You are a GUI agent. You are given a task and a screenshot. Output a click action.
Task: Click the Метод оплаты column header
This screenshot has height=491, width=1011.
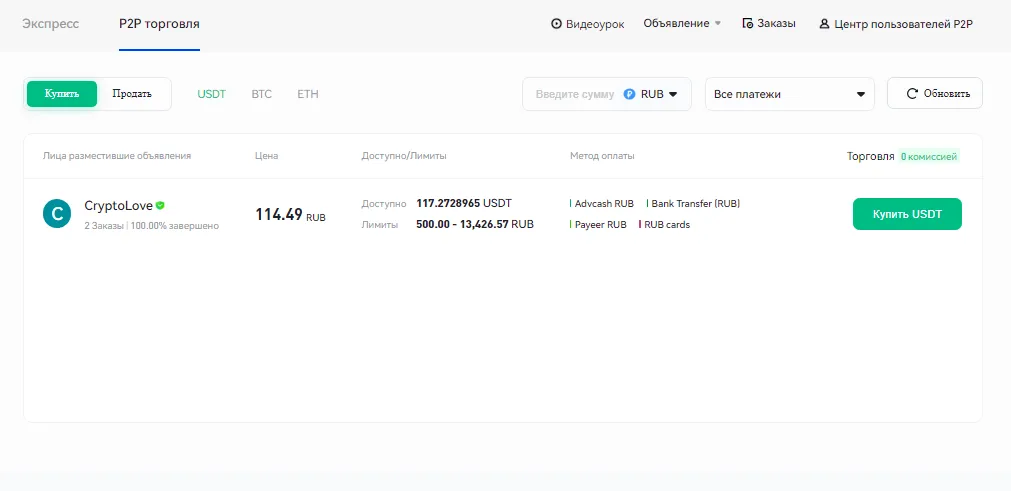click(x=602, y=156)
